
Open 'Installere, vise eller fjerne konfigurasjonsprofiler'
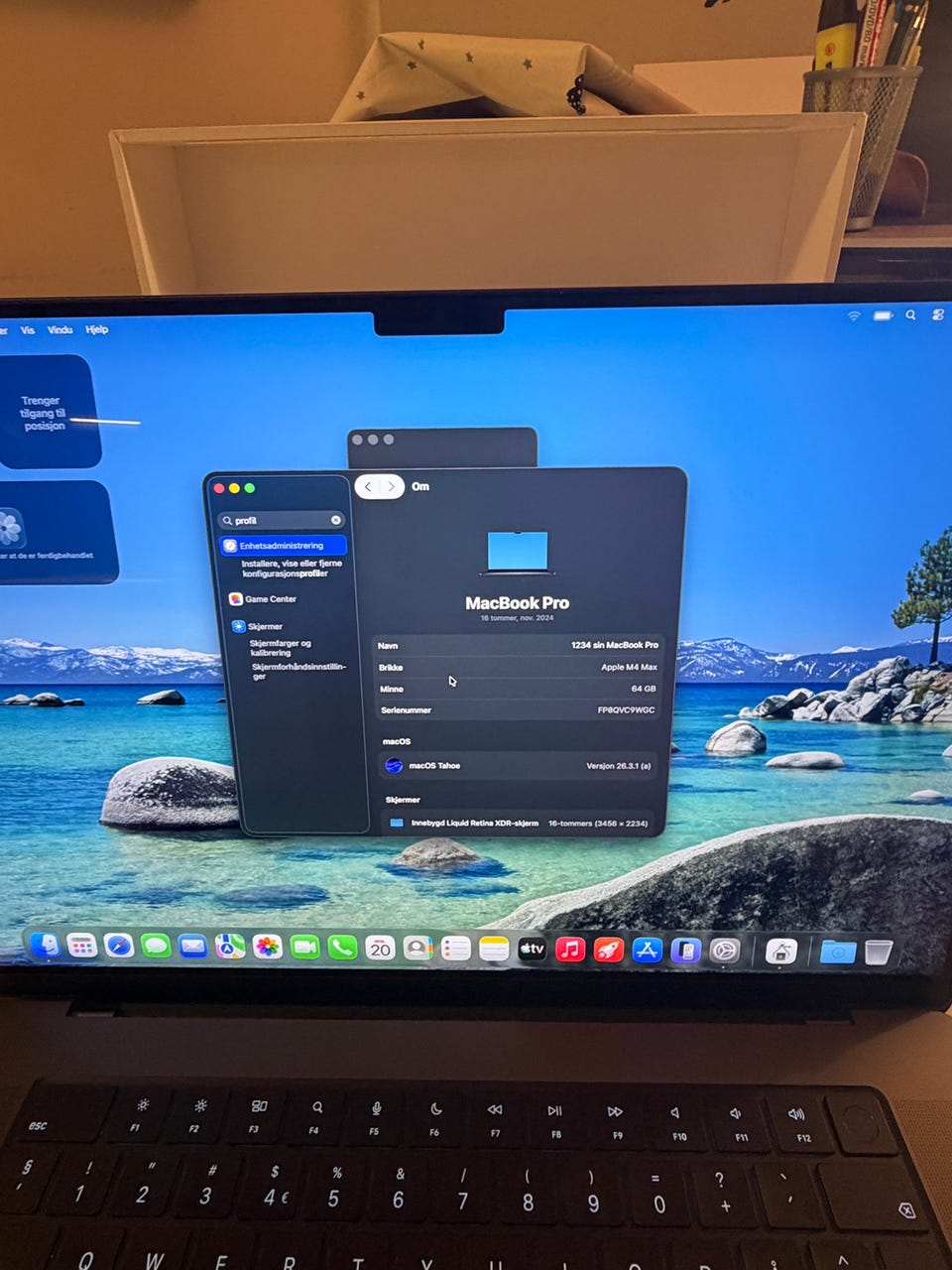[x=292, y=569]
